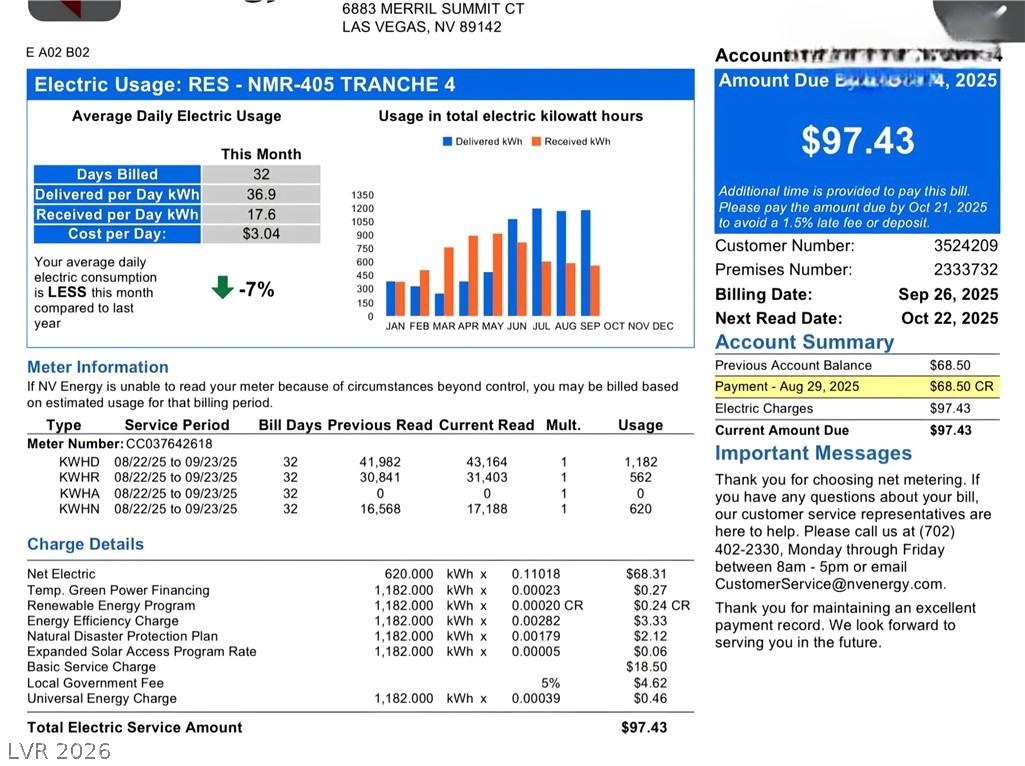Click the Next Read Date Oct 22, 2025
The image size is (1025, 766).
tap(949, 318)
